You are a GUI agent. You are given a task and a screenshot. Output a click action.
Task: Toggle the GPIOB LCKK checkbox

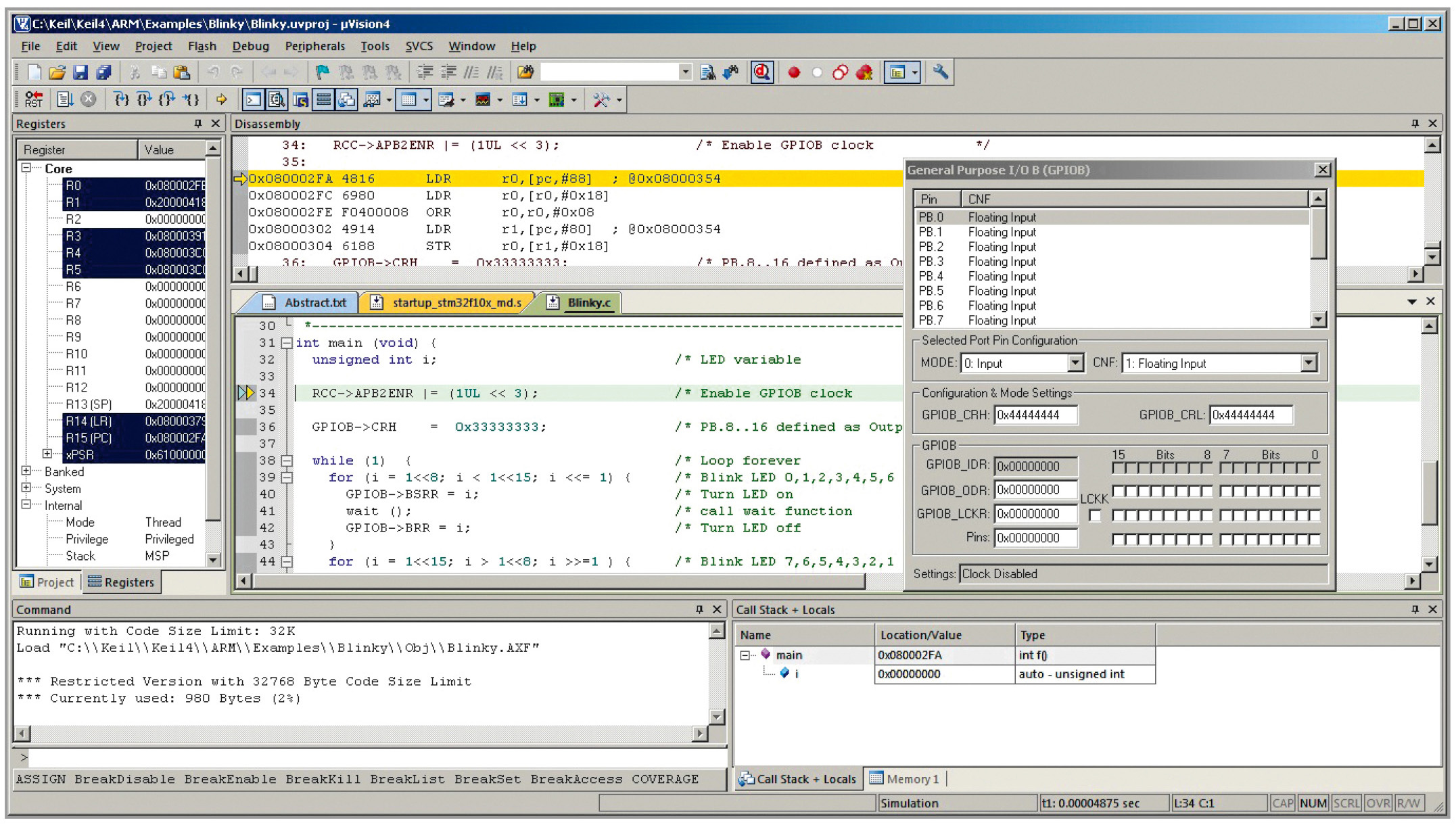tap(1094, 516)
